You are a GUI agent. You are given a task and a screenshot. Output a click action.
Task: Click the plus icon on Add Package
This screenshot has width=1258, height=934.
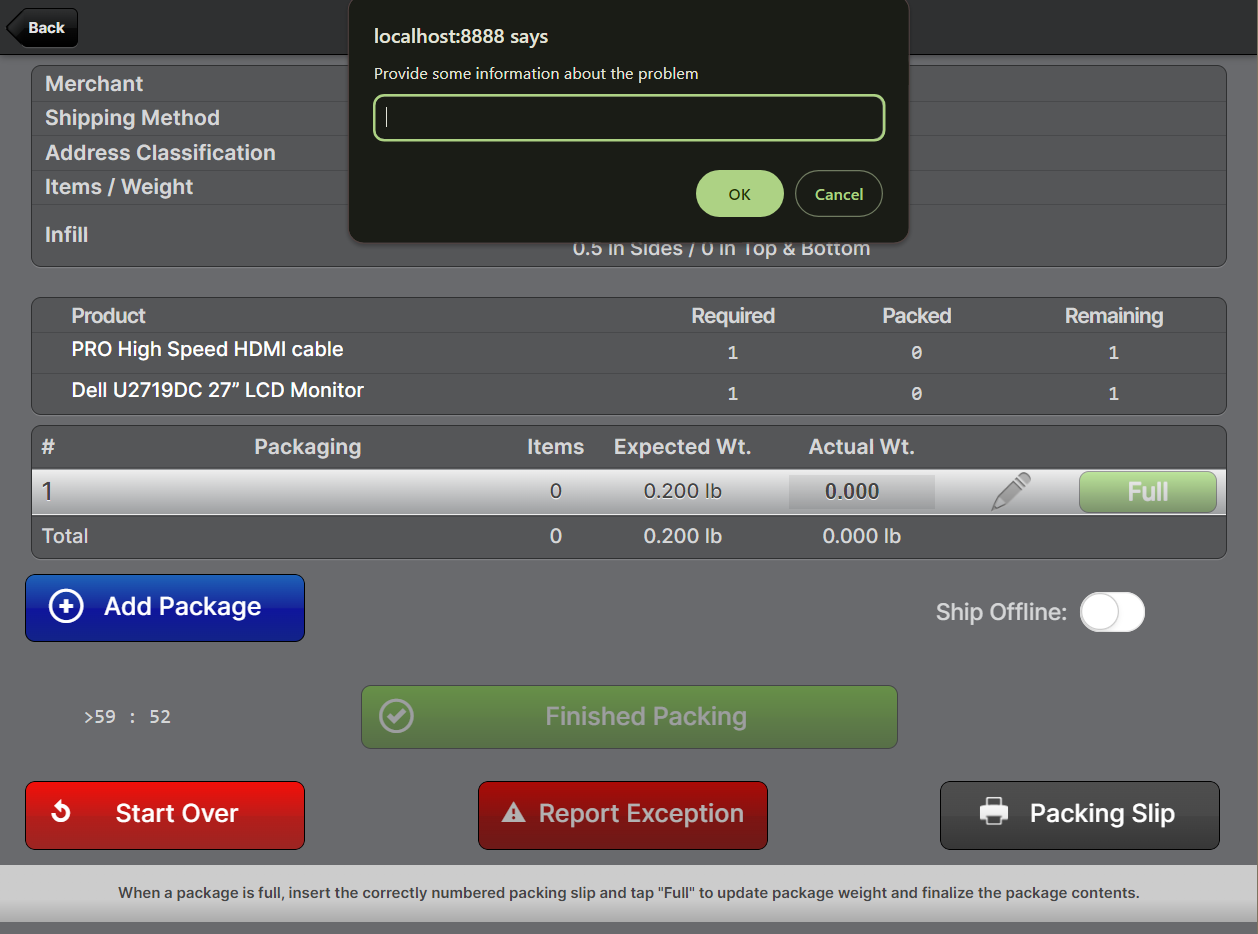[66, 607]
